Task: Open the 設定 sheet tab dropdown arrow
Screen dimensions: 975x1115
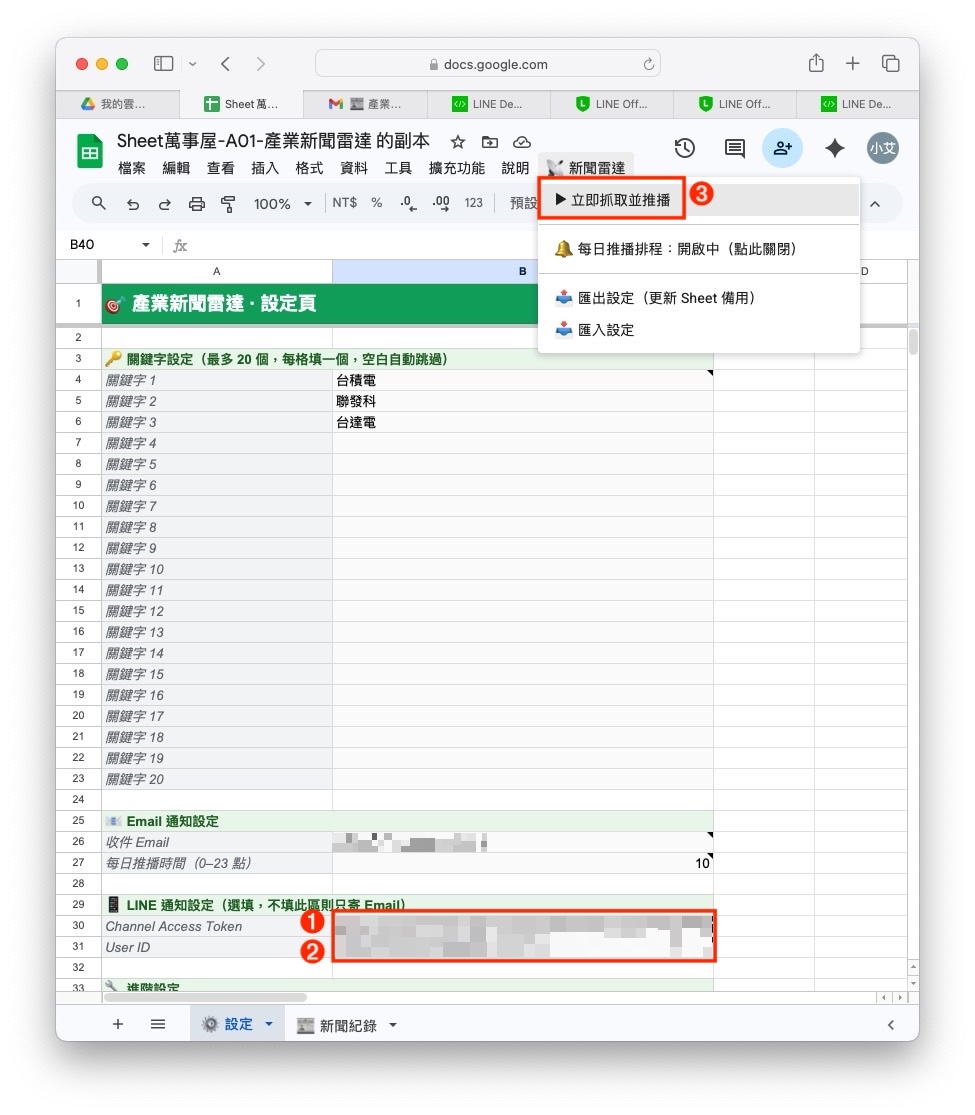Action: pyautogui.click(x=269, y=1025)
